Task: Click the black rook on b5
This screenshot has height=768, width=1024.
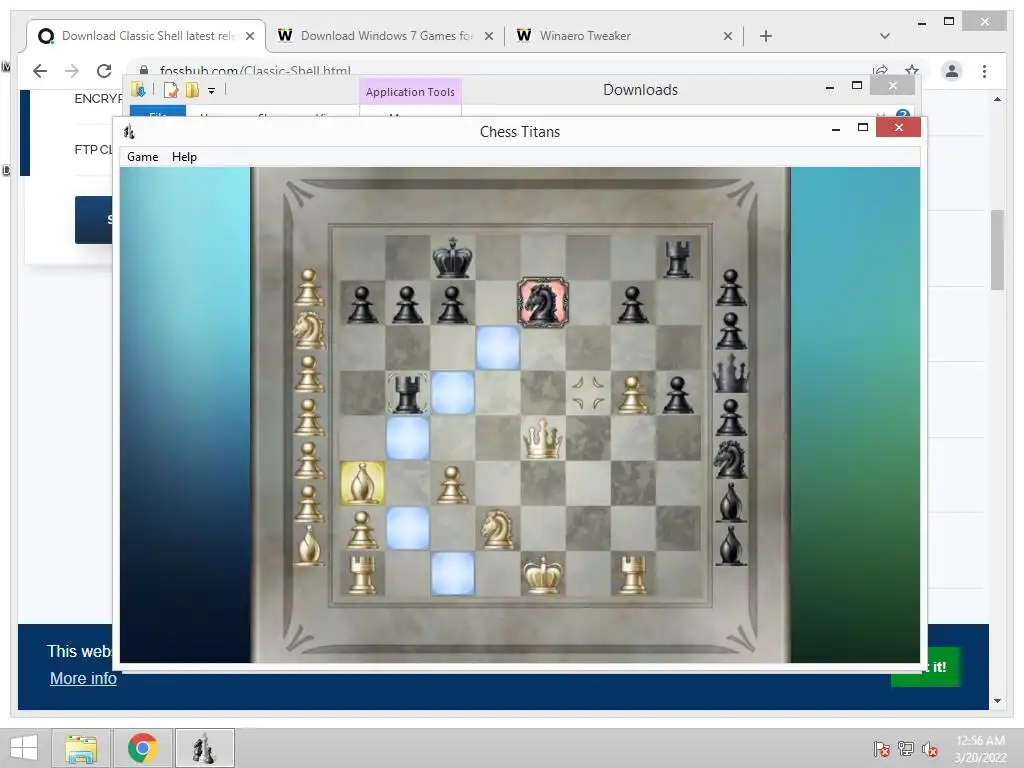Action: [x=408, y=393]
